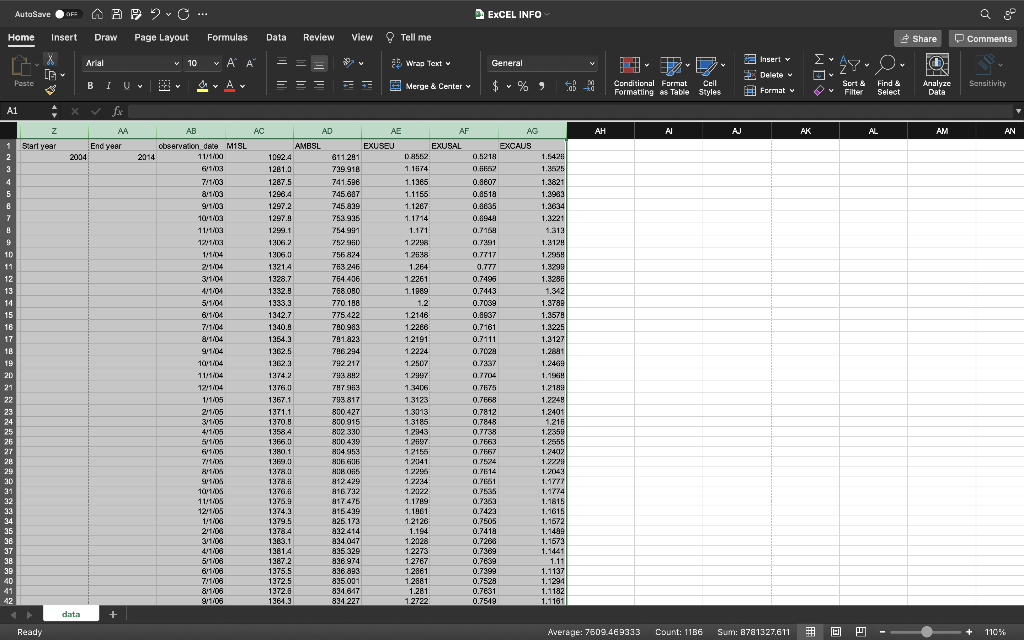Open the Data ribbon tab
Image resolution: width=1024 pixels, height=640 pixels.
tap(273, 37)
